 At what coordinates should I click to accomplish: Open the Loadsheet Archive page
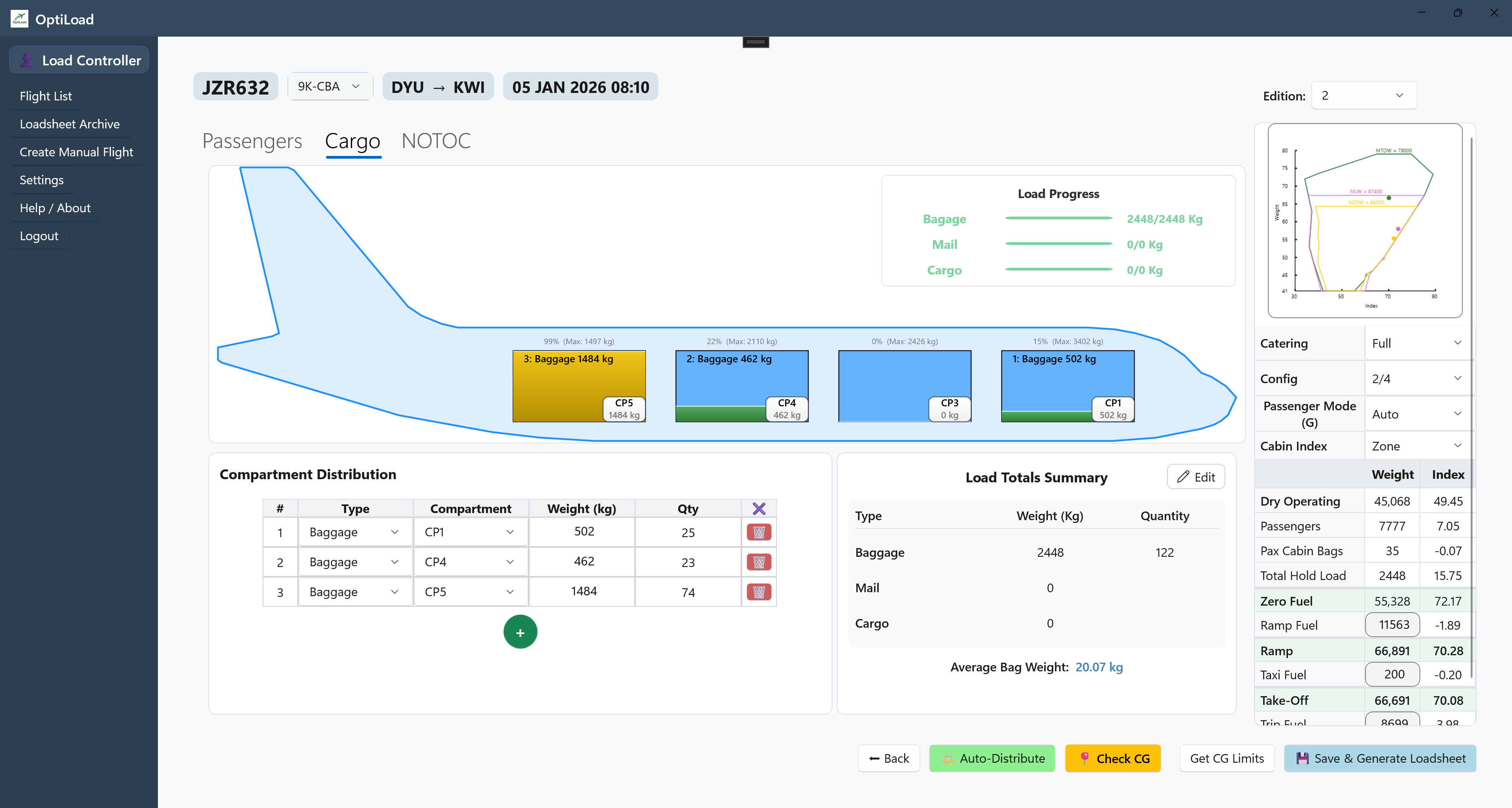point(69,124)
